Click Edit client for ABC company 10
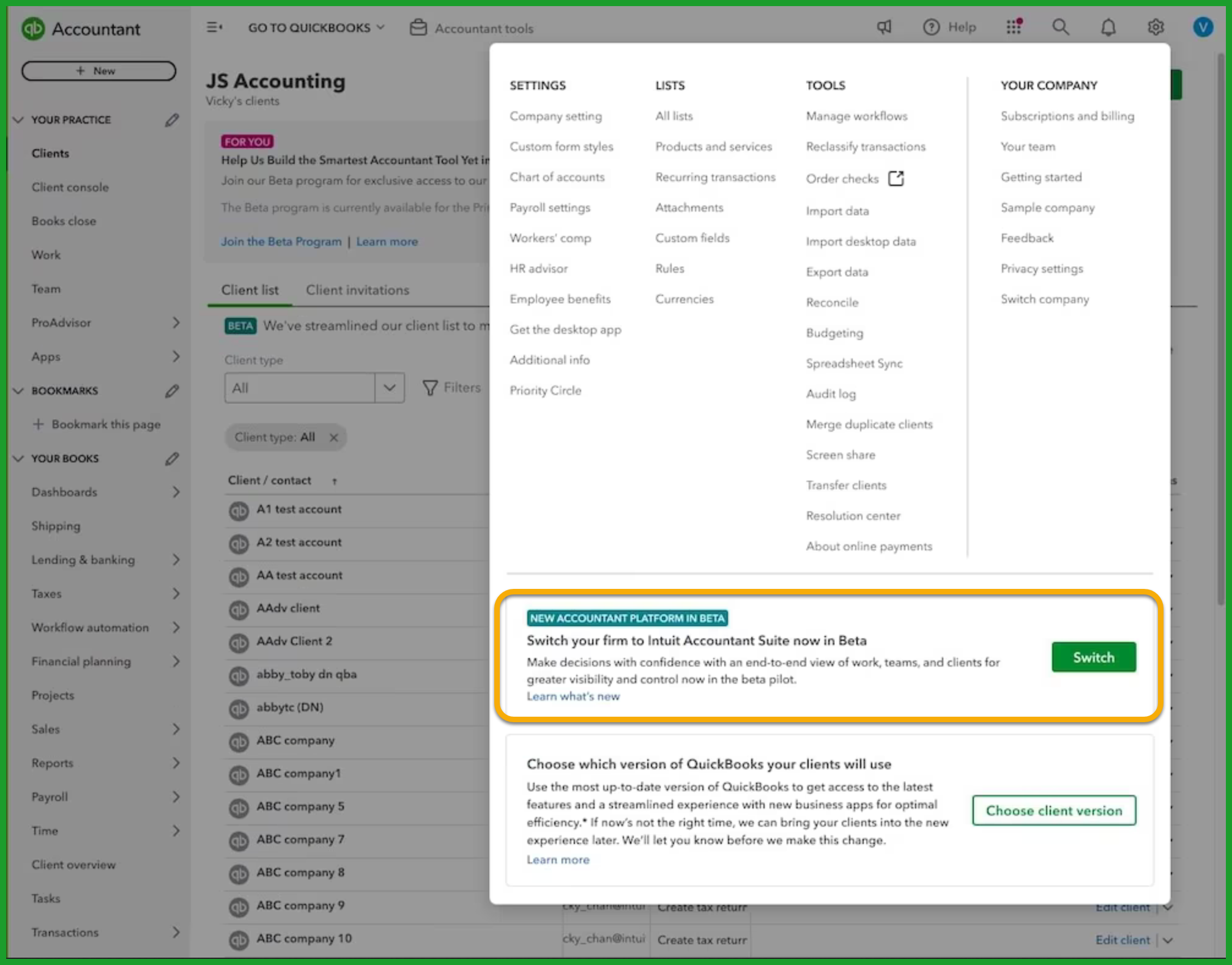Viewport: 1232px width, 965px height. [x=1122, y=940]
